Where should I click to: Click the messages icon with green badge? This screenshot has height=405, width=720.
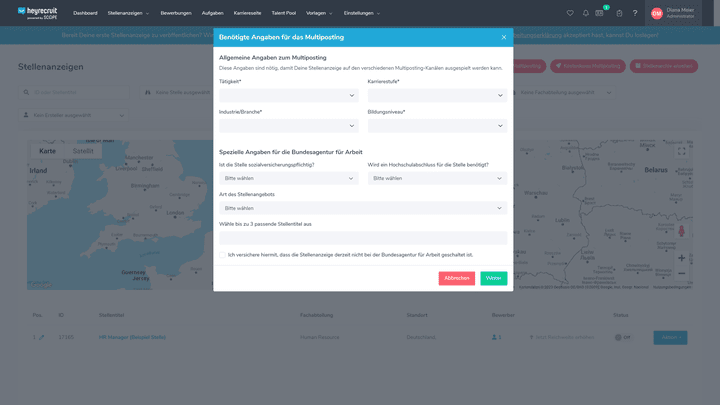601,13
